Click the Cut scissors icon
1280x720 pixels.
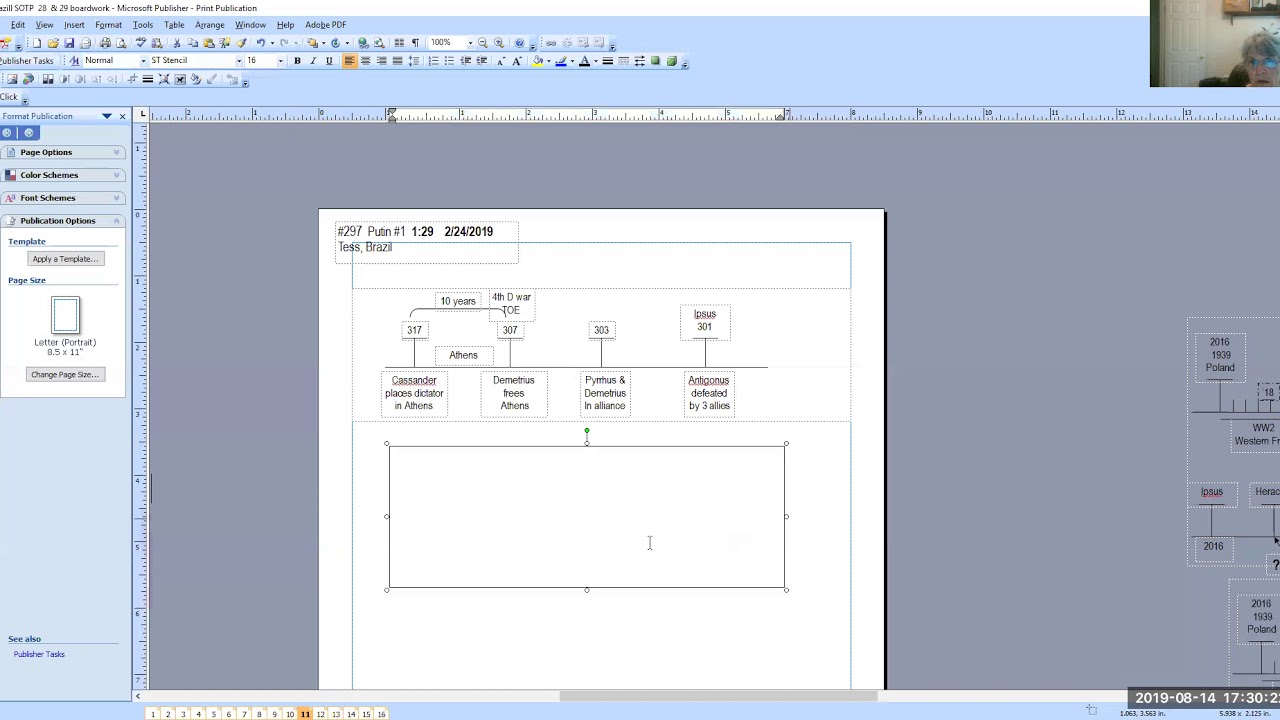click(176, 43)
